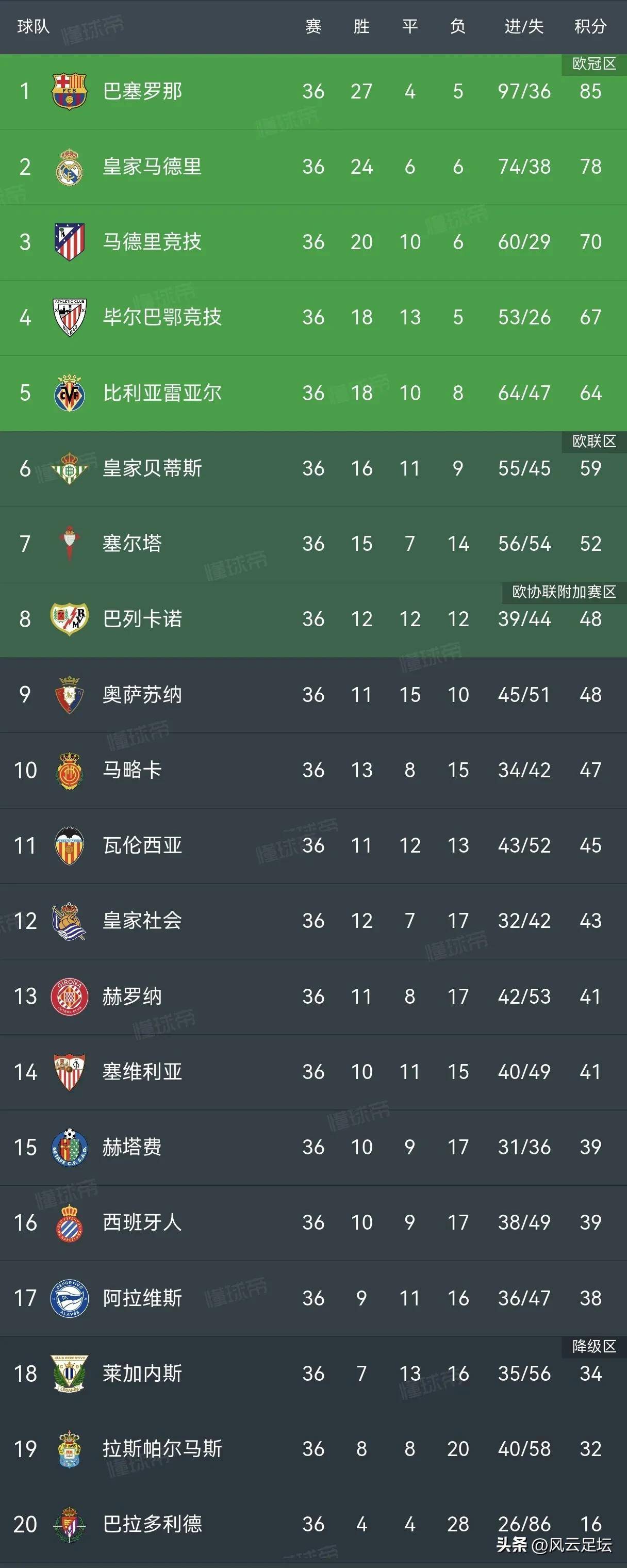The image size is (627, 1568).
Task: Open the 皇家社会 team page
Action: (142, 921)
